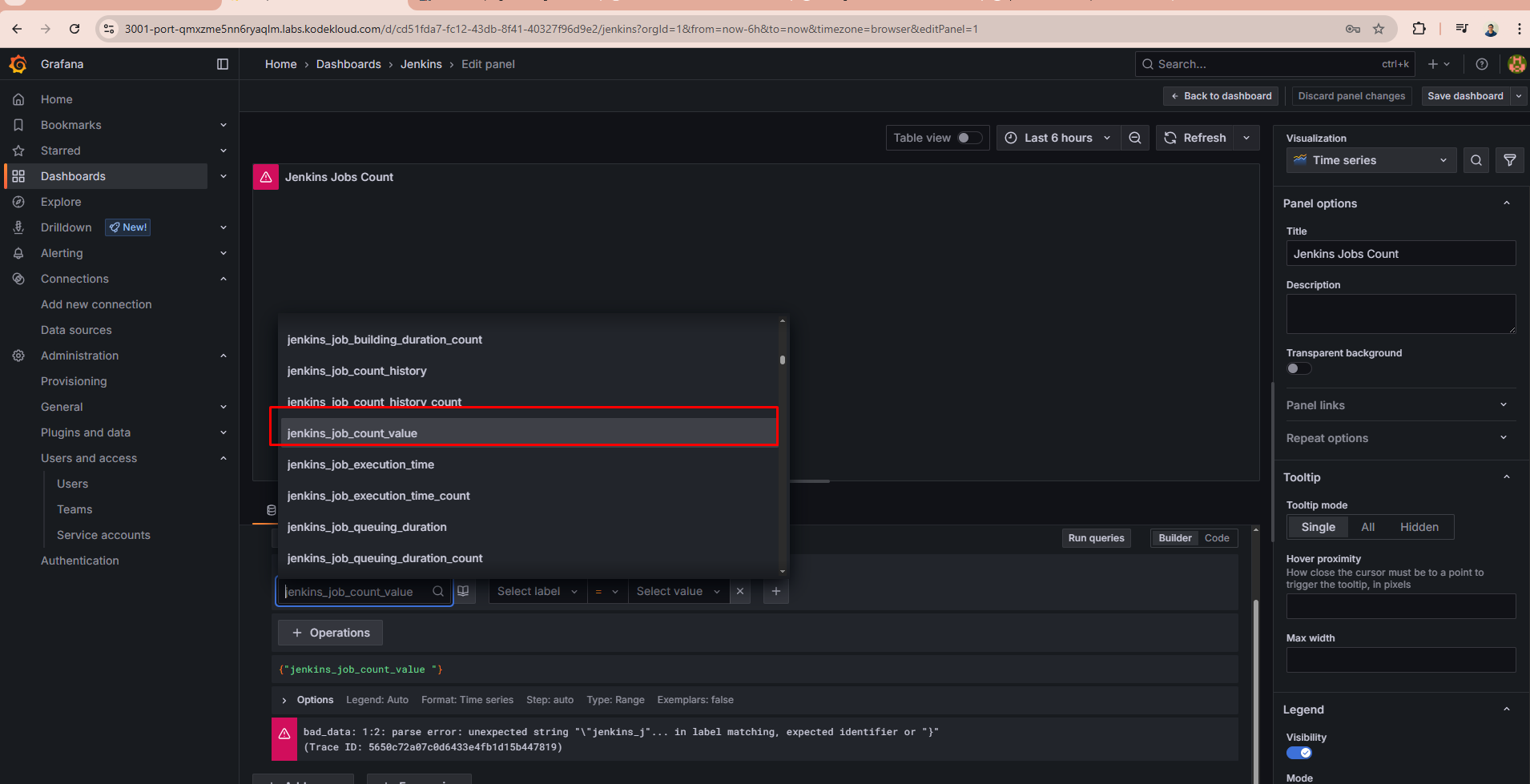Click the Description text area
Viewport: 1530px width, 784px height.
(1401, 314)
